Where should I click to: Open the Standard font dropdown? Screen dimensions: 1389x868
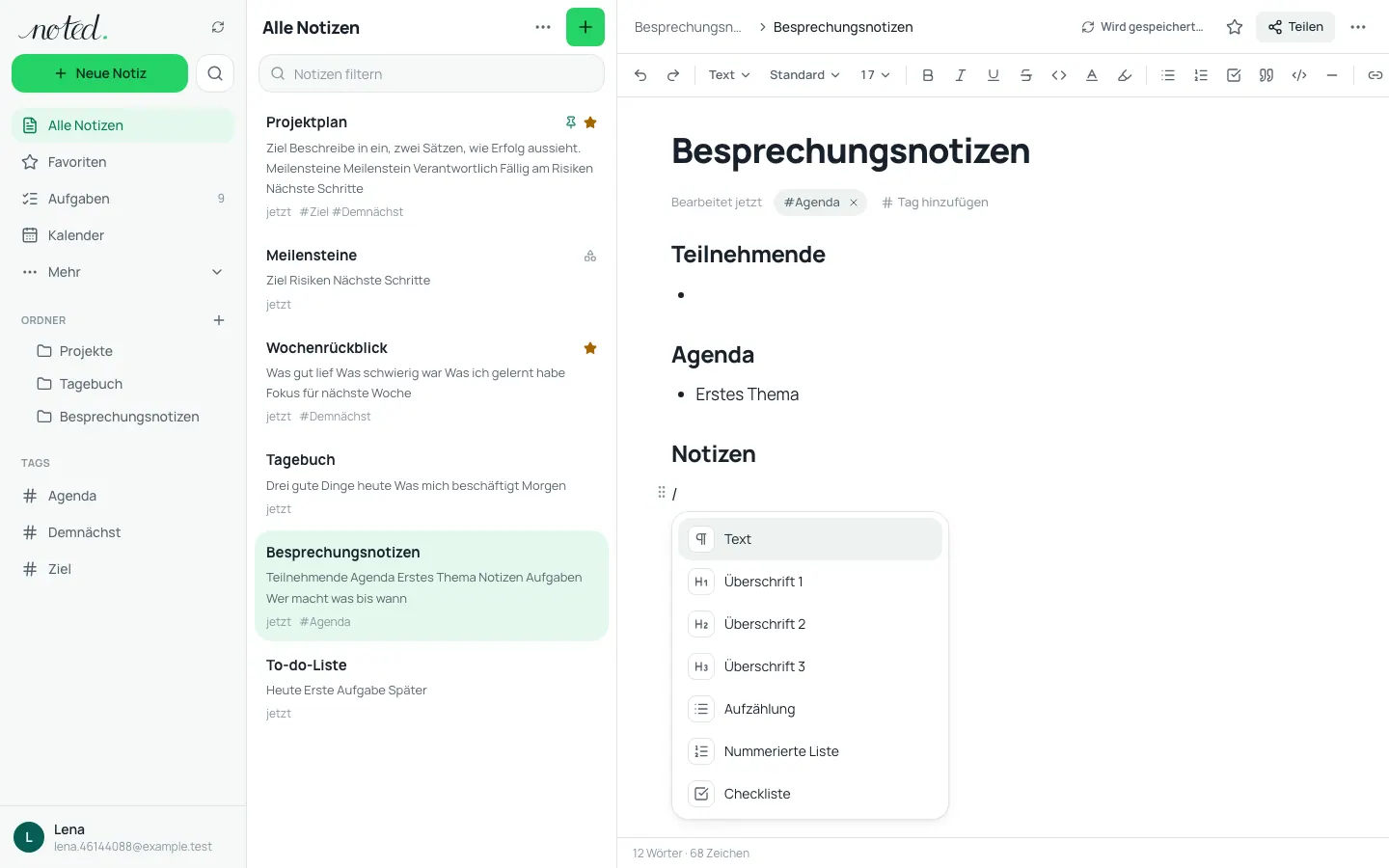(x=804, y=75)
